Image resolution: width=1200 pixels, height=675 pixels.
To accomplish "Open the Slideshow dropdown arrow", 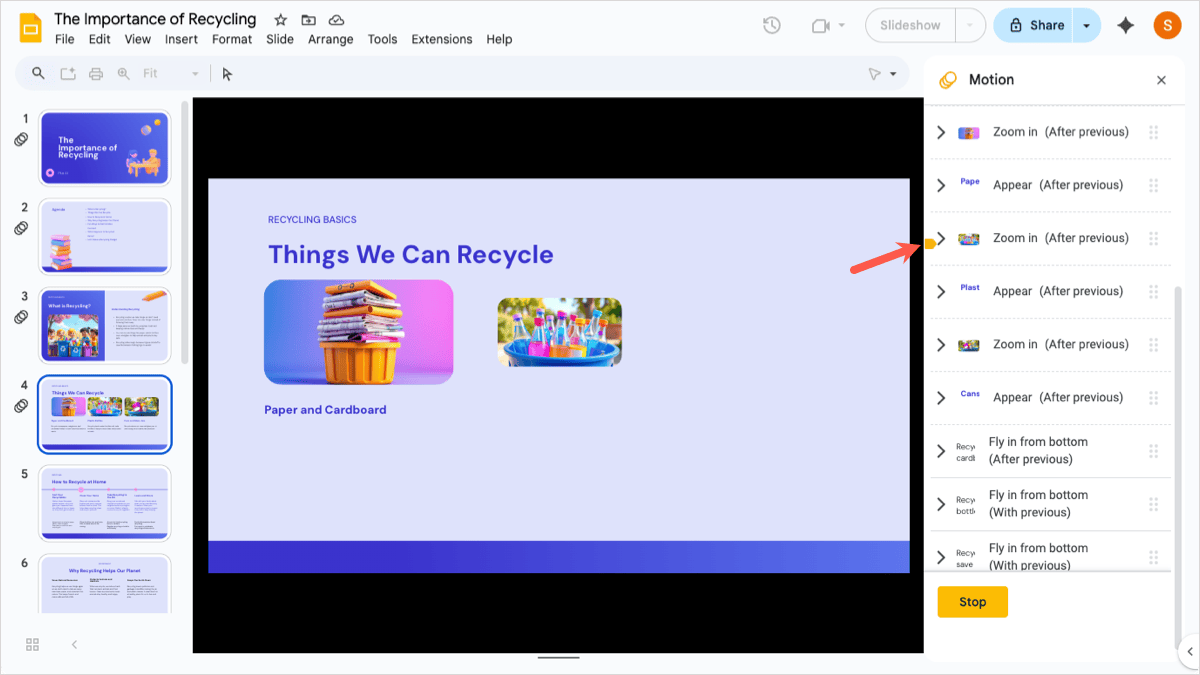I will [x=970, y=26].
